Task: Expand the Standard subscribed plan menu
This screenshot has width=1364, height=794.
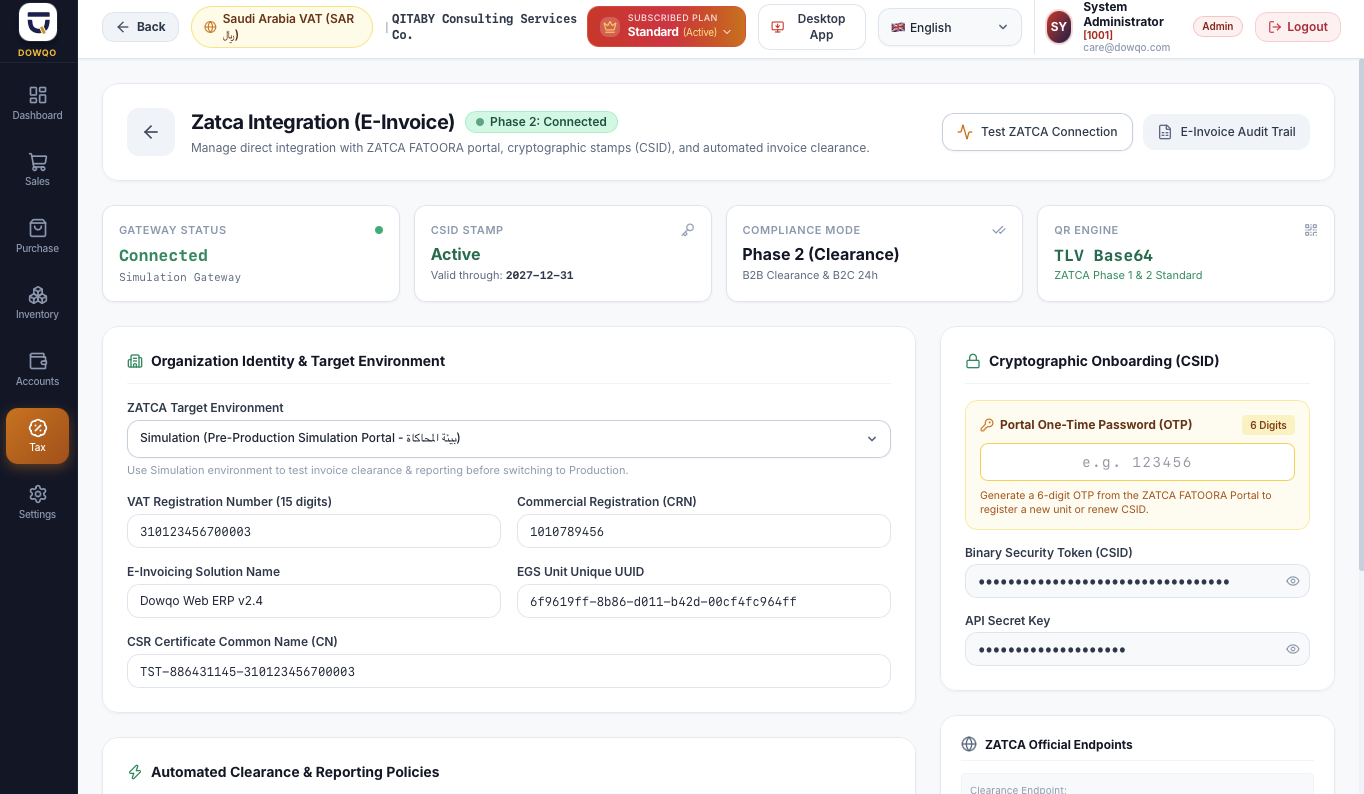Action: tap(667, 27)
